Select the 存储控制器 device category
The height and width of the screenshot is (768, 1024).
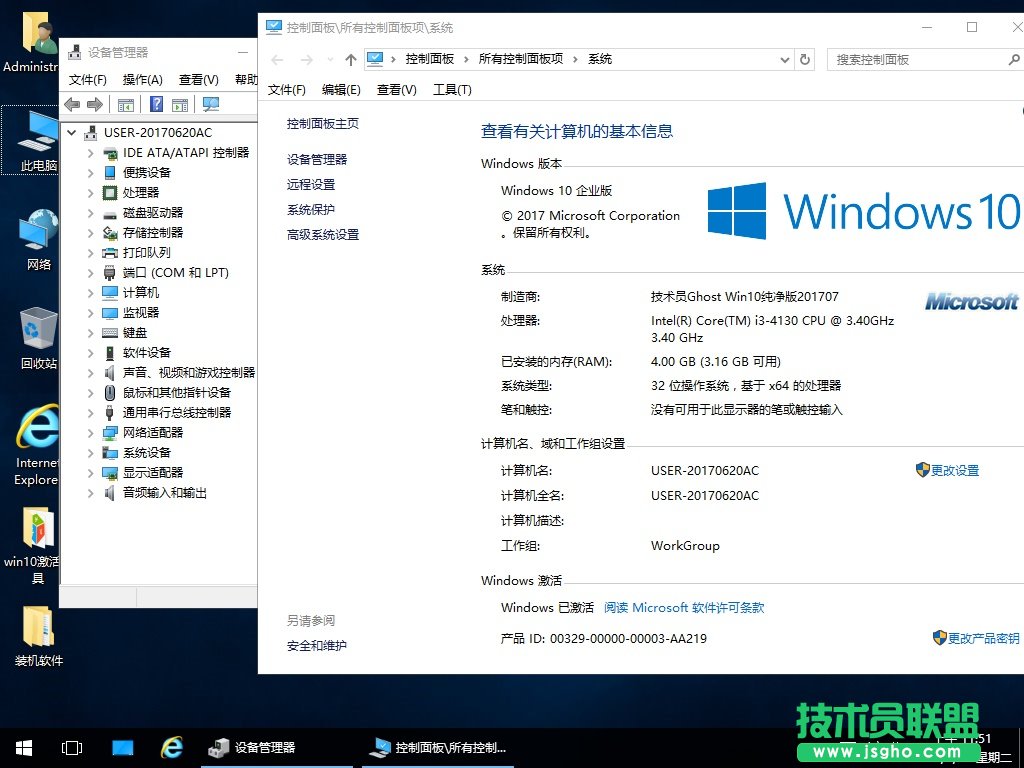(x=153, y=232)
